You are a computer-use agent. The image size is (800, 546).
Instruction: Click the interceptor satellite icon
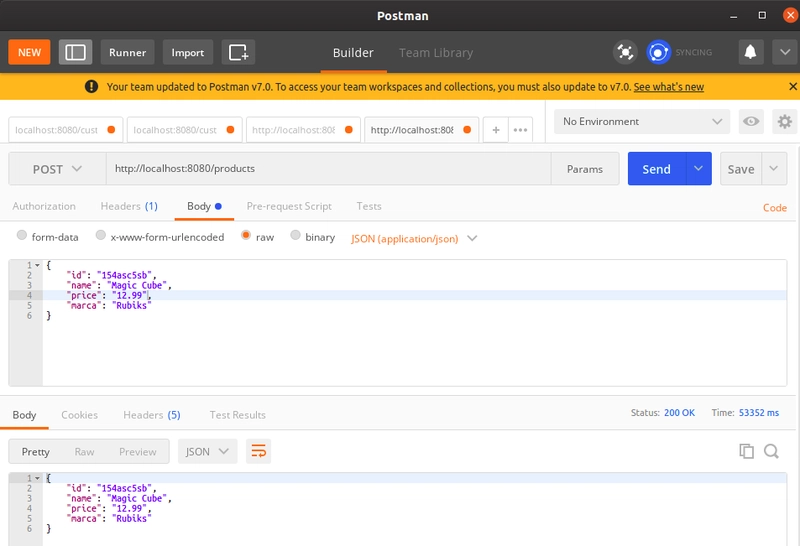point(625,52)
